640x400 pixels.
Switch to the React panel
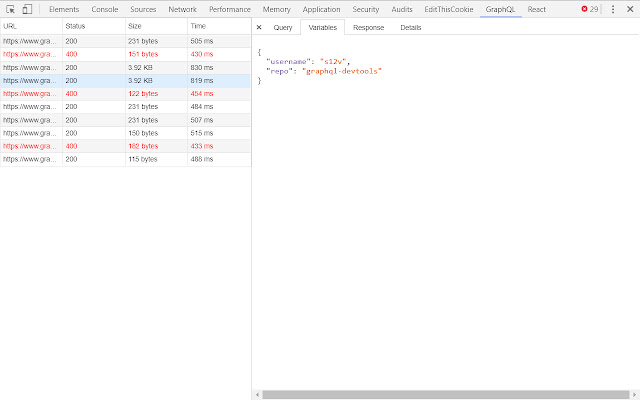[x=537, y=9]
